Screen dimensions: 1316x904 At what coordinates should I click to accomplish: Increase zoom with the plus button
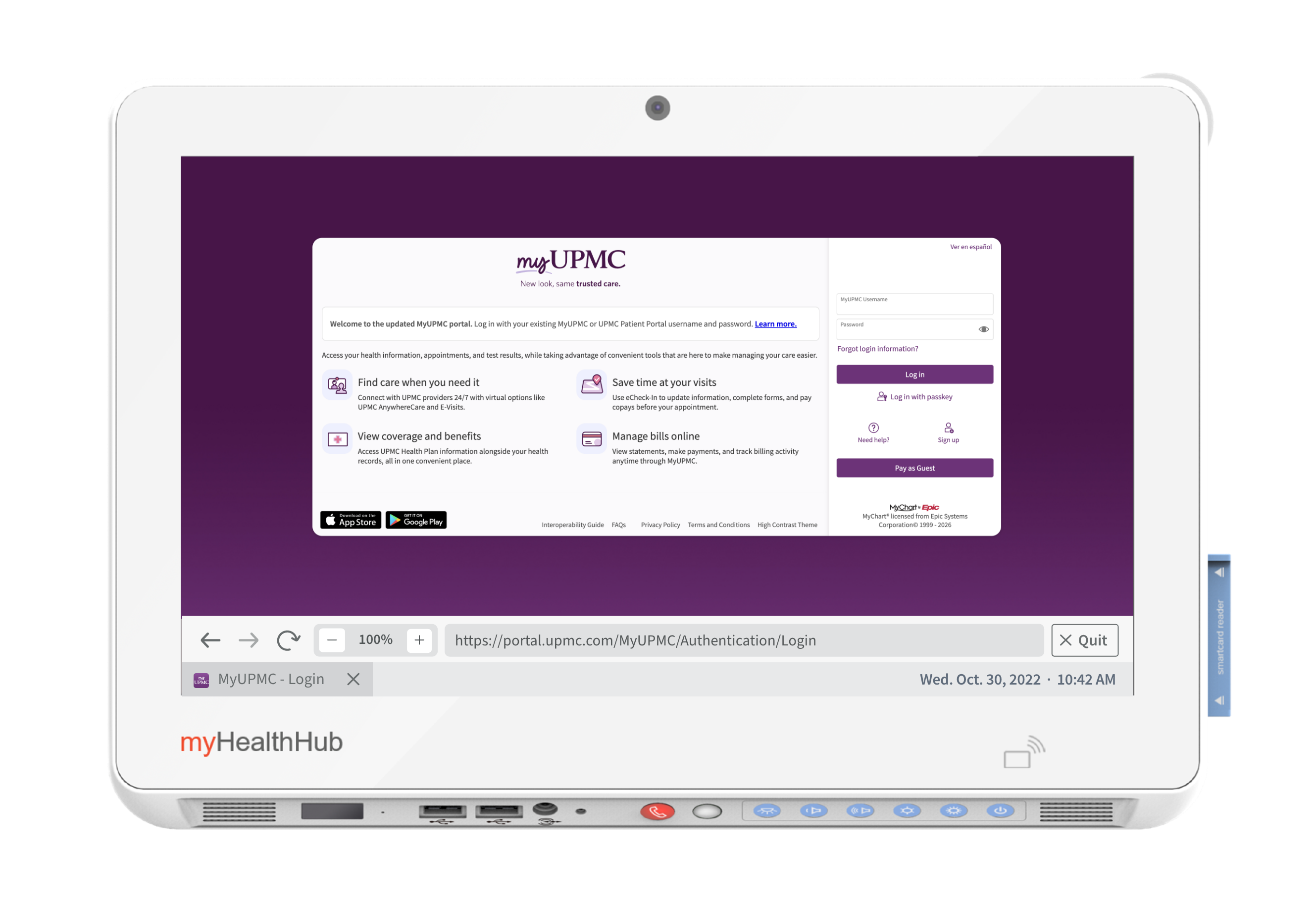419,640
